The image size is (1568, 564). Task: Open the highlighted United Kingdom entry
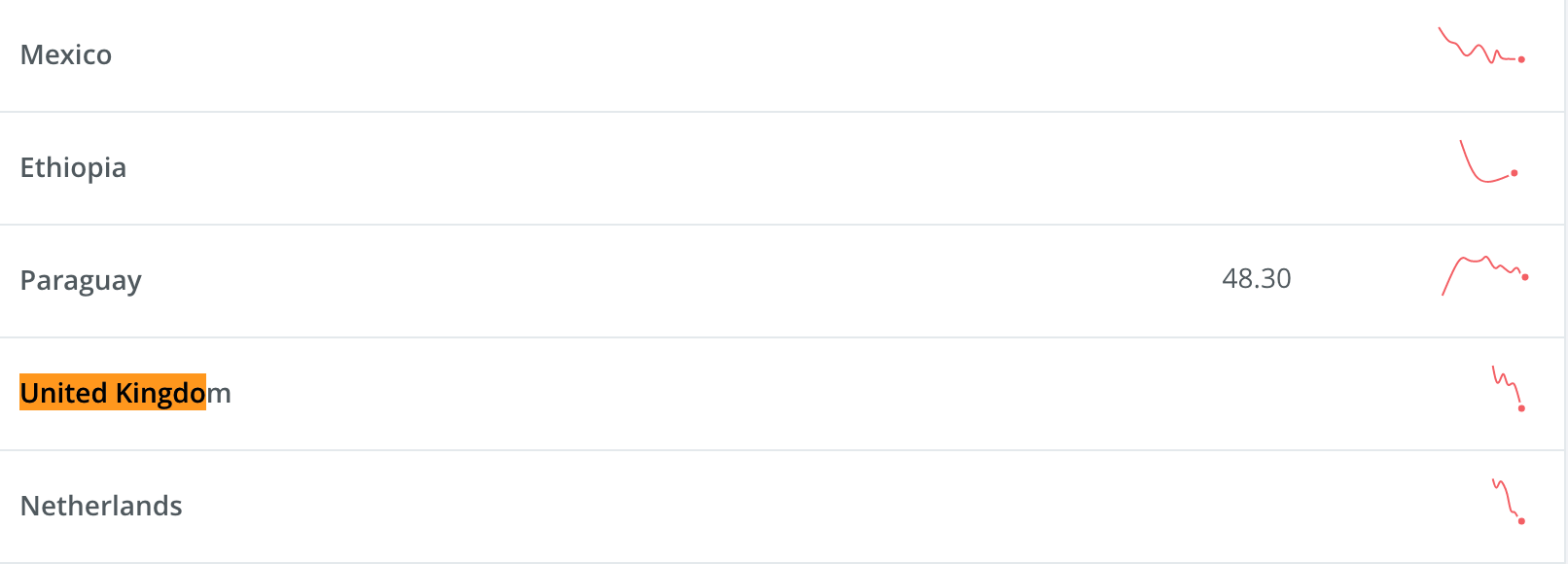pyautogui.click(x=125, y=393)
